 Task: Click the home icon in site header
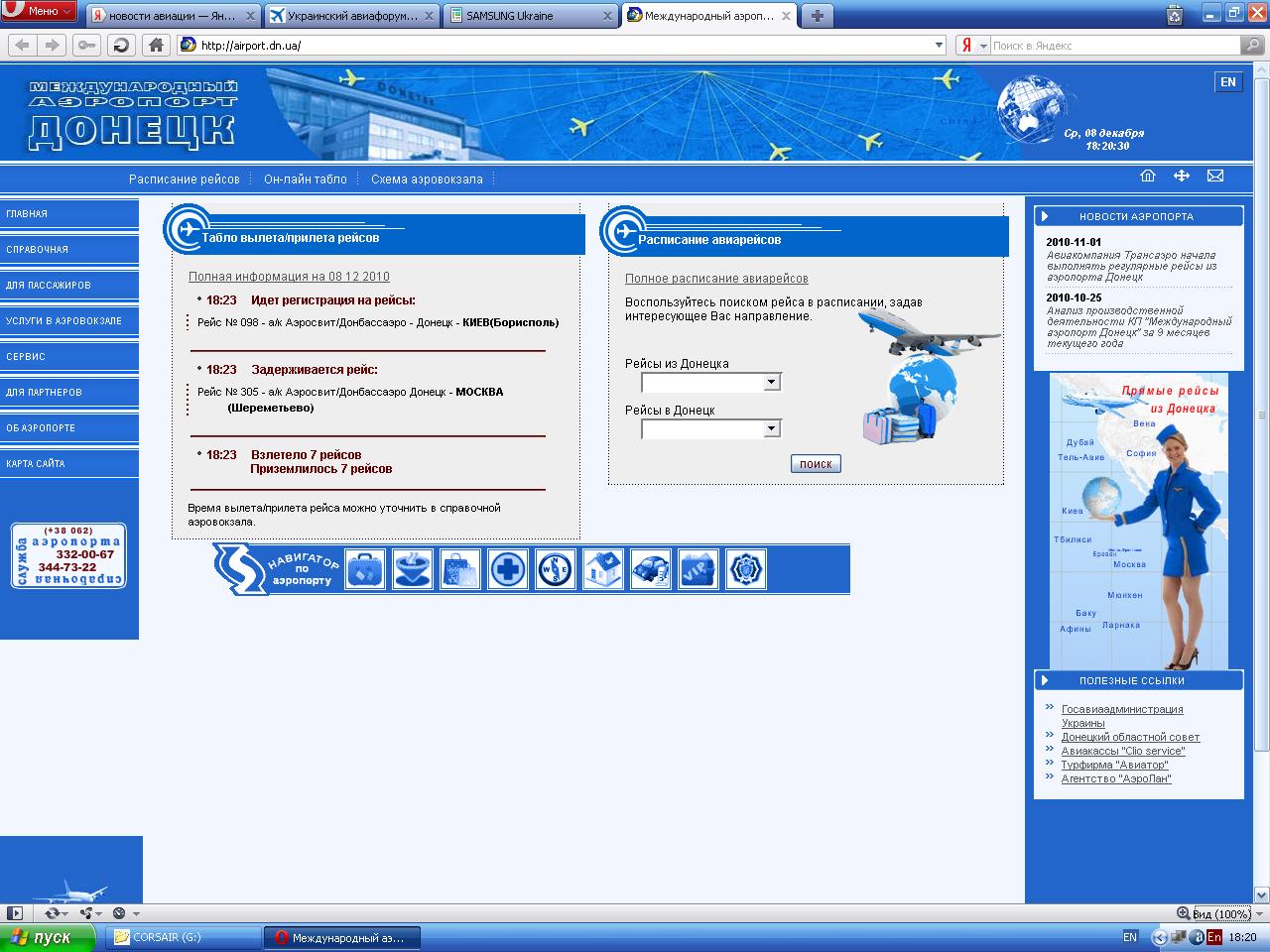(x=1148, y=177)
